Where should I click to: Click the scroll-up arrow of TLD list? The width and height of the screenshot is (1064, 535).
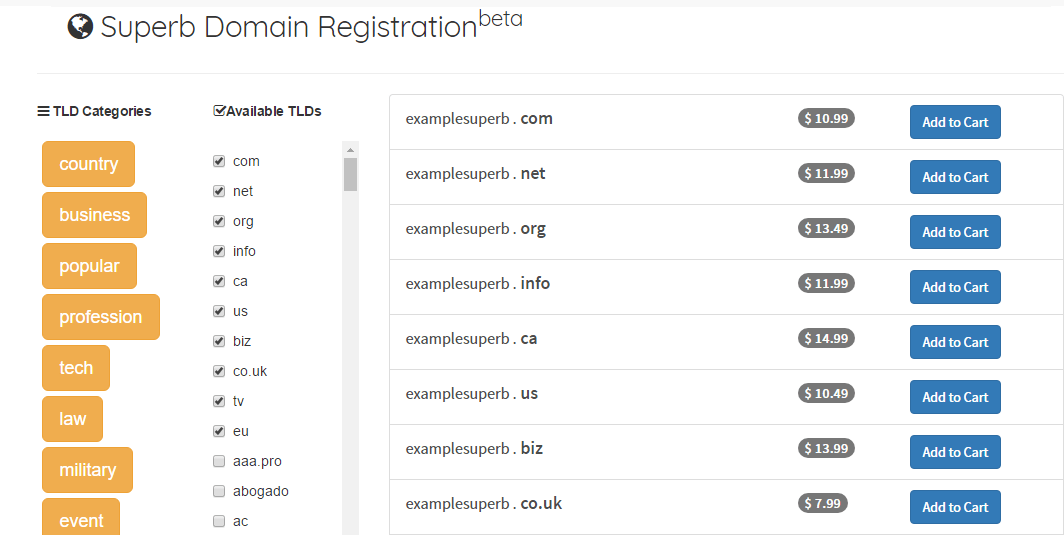pyautogui.click(x=350, y=150)
